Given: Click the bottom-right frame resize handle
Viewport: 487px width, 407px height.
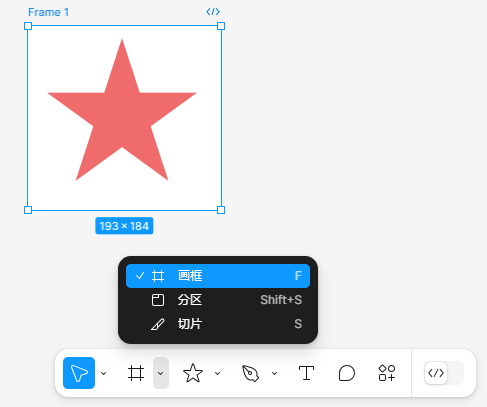Looking at the screenshot, I should click(x=221, y=210).
